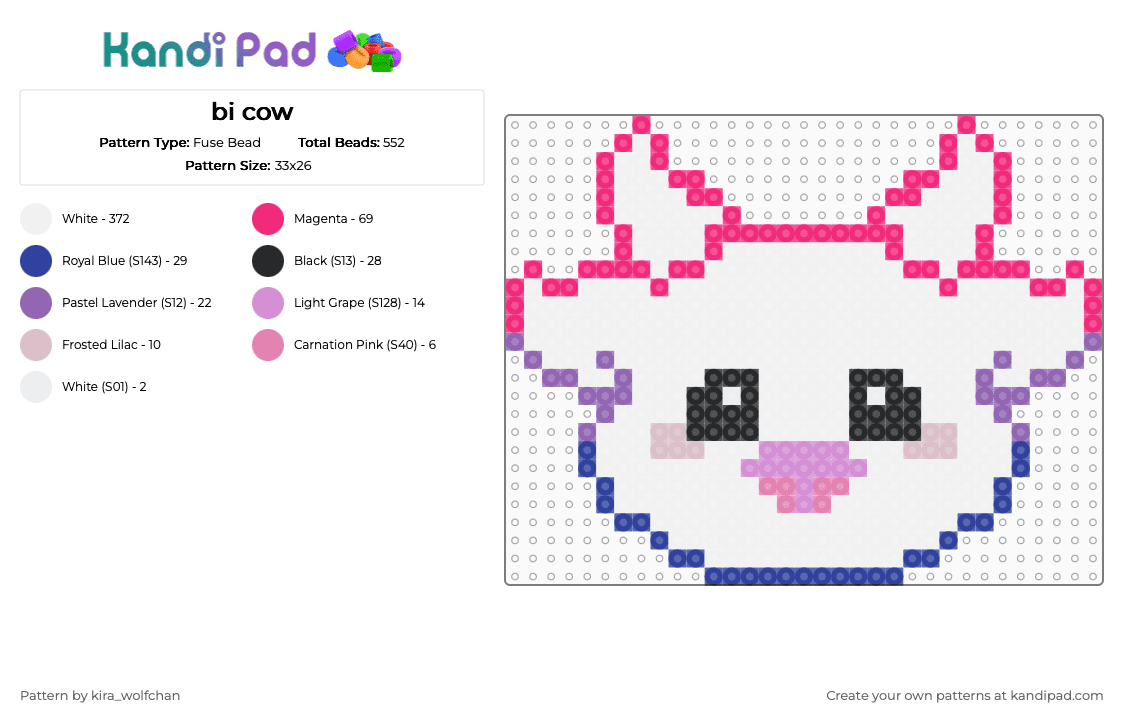1124x720 pixels.
Task: Click the royal blue chin bottom row
Action: (x=804, y=576)
